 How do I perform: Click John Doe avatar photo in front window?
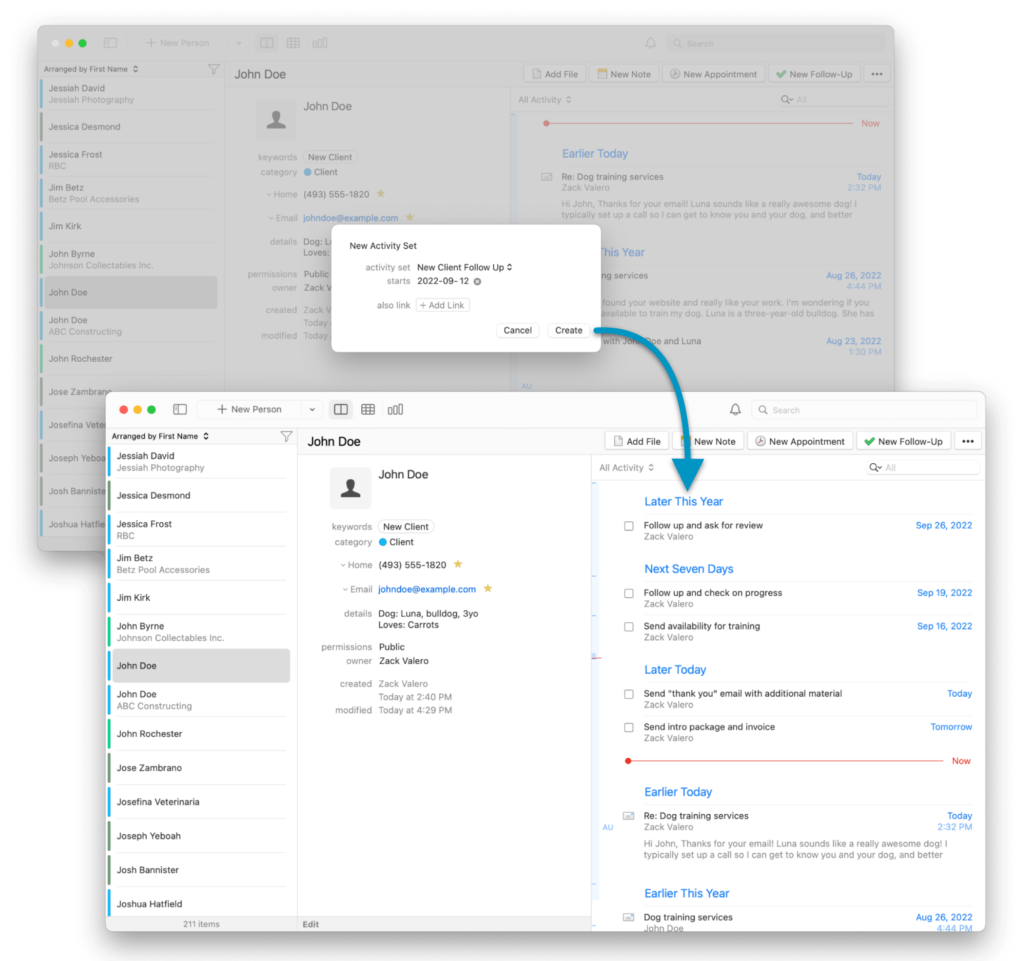pyautogui.click(x=350, y=488)
